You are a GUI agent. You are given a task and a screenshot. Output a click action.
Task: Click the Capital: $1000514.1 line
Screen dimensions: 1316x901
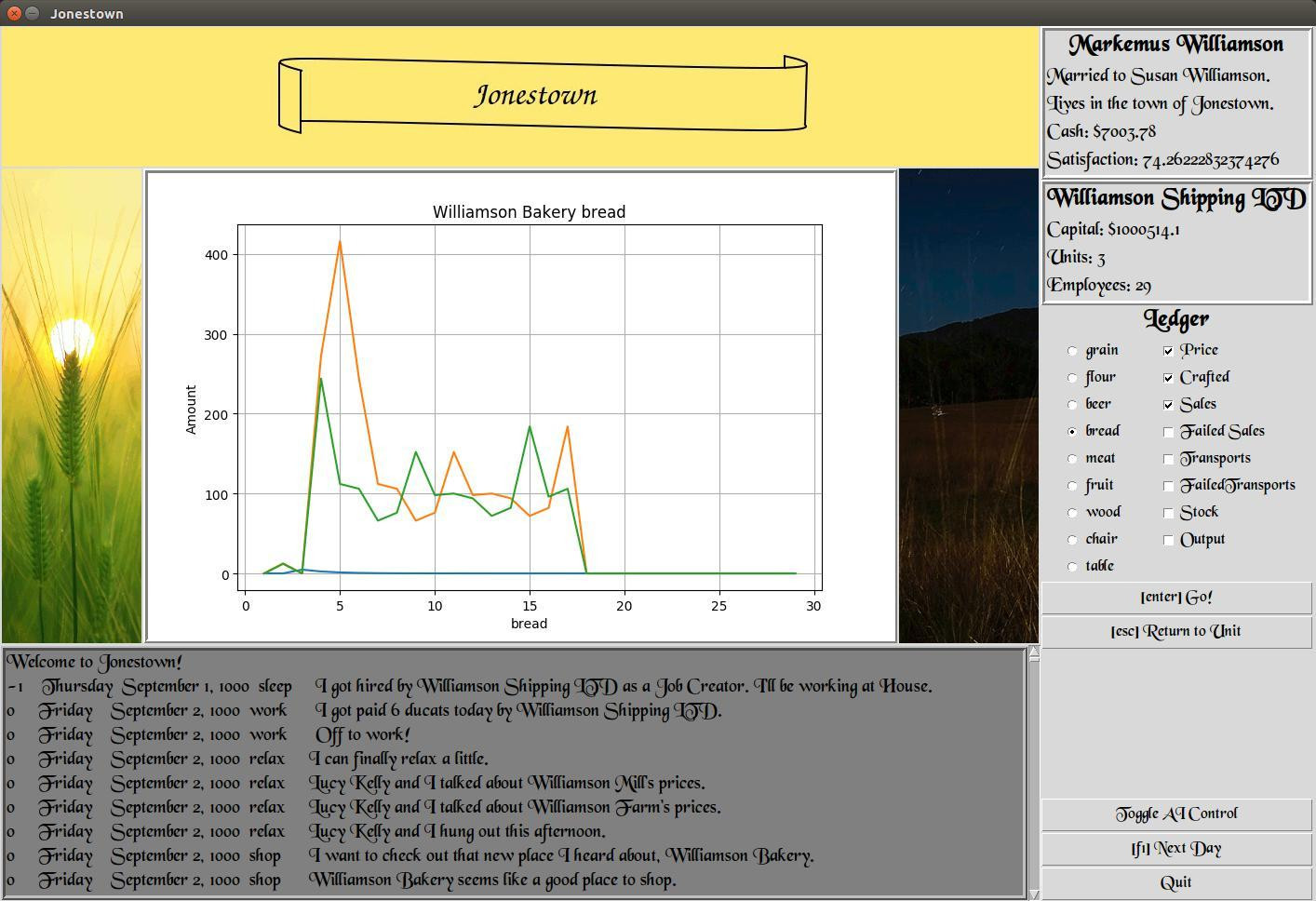(1113, 230)
